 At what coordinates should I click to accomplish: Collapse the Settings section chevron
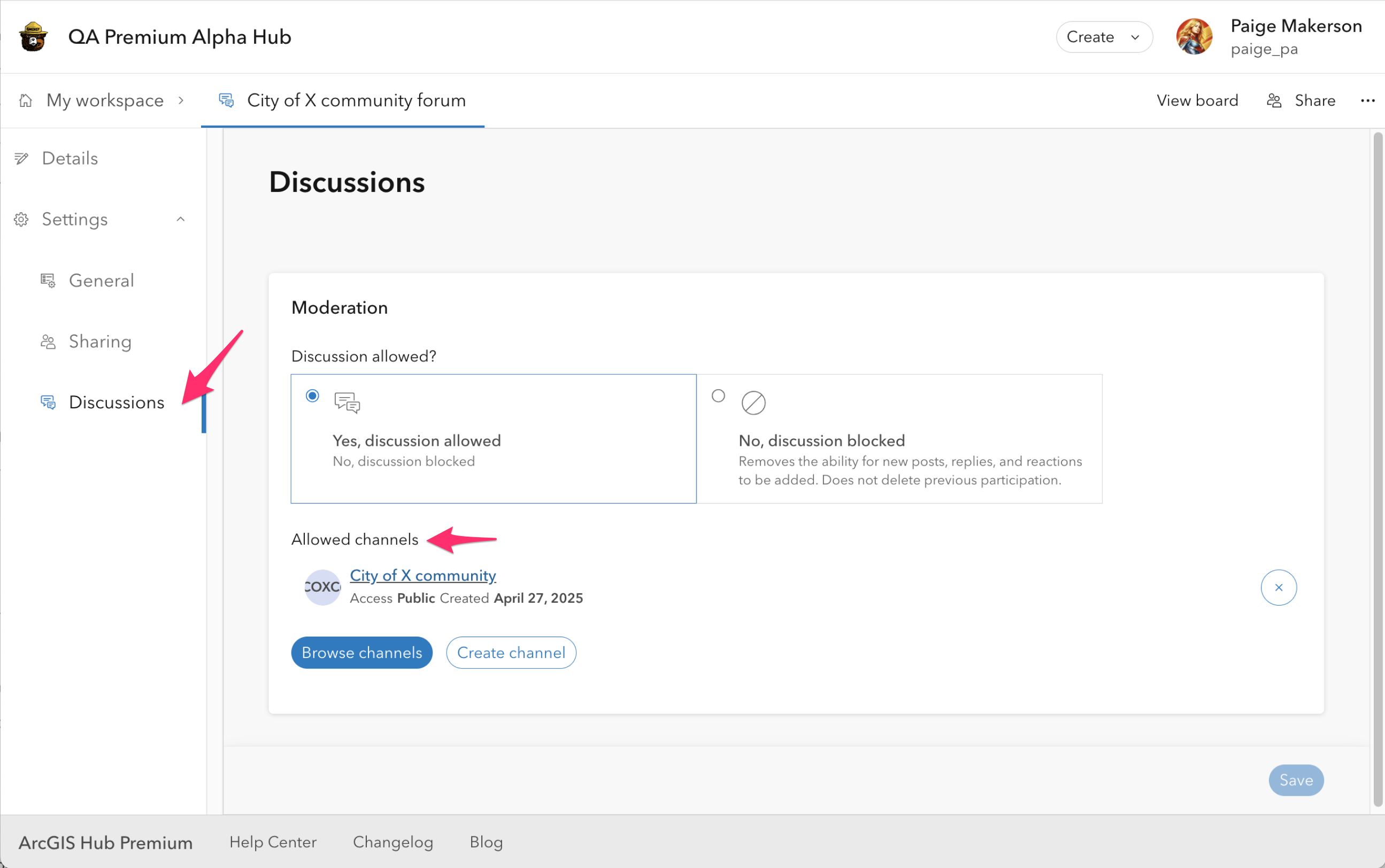click(x=180, y=219)
